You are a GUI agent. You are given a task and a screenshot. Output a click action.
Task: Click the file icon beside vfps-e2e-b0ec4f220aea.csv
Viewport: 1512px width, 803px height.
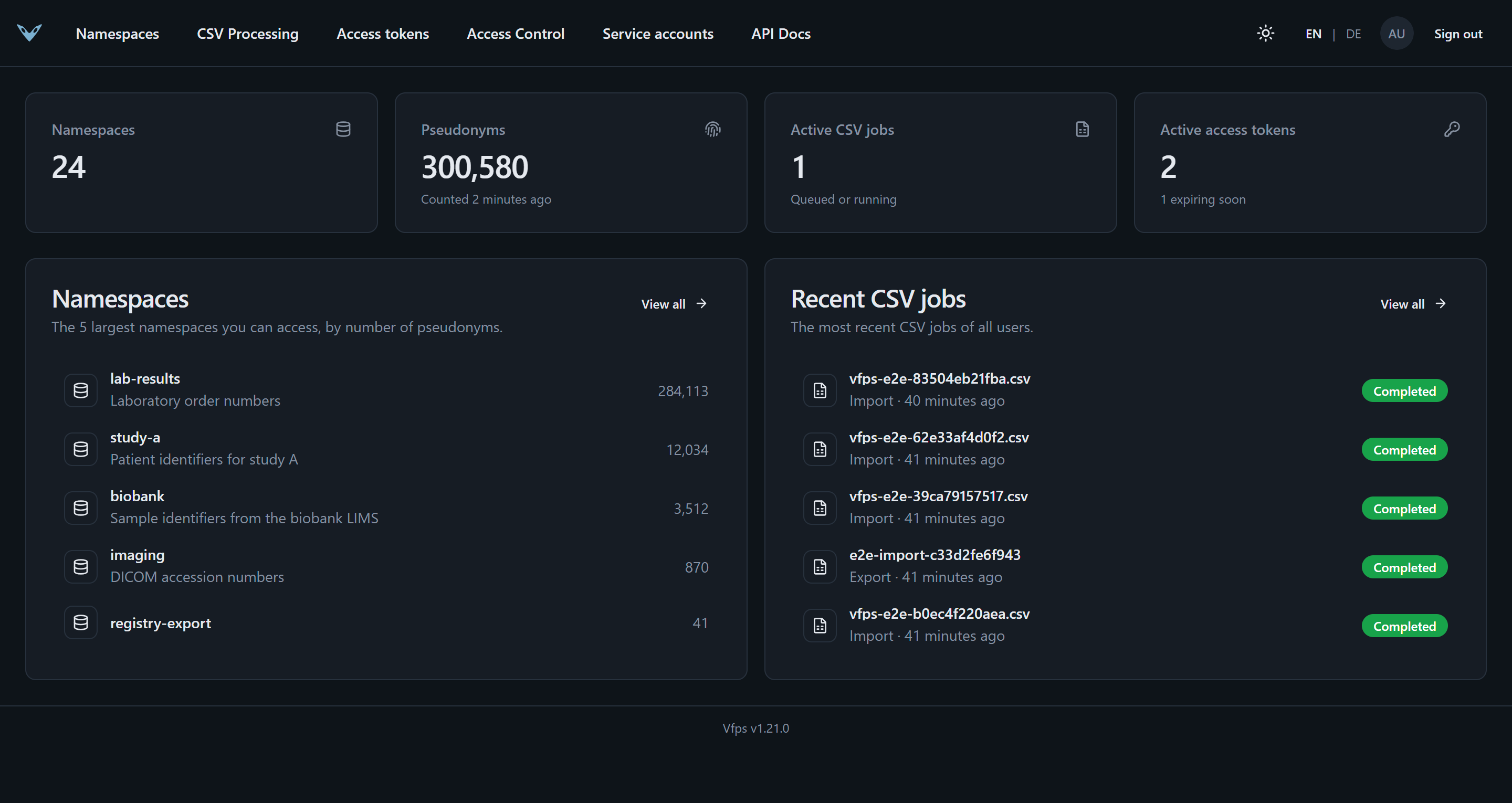coord(820,625)
